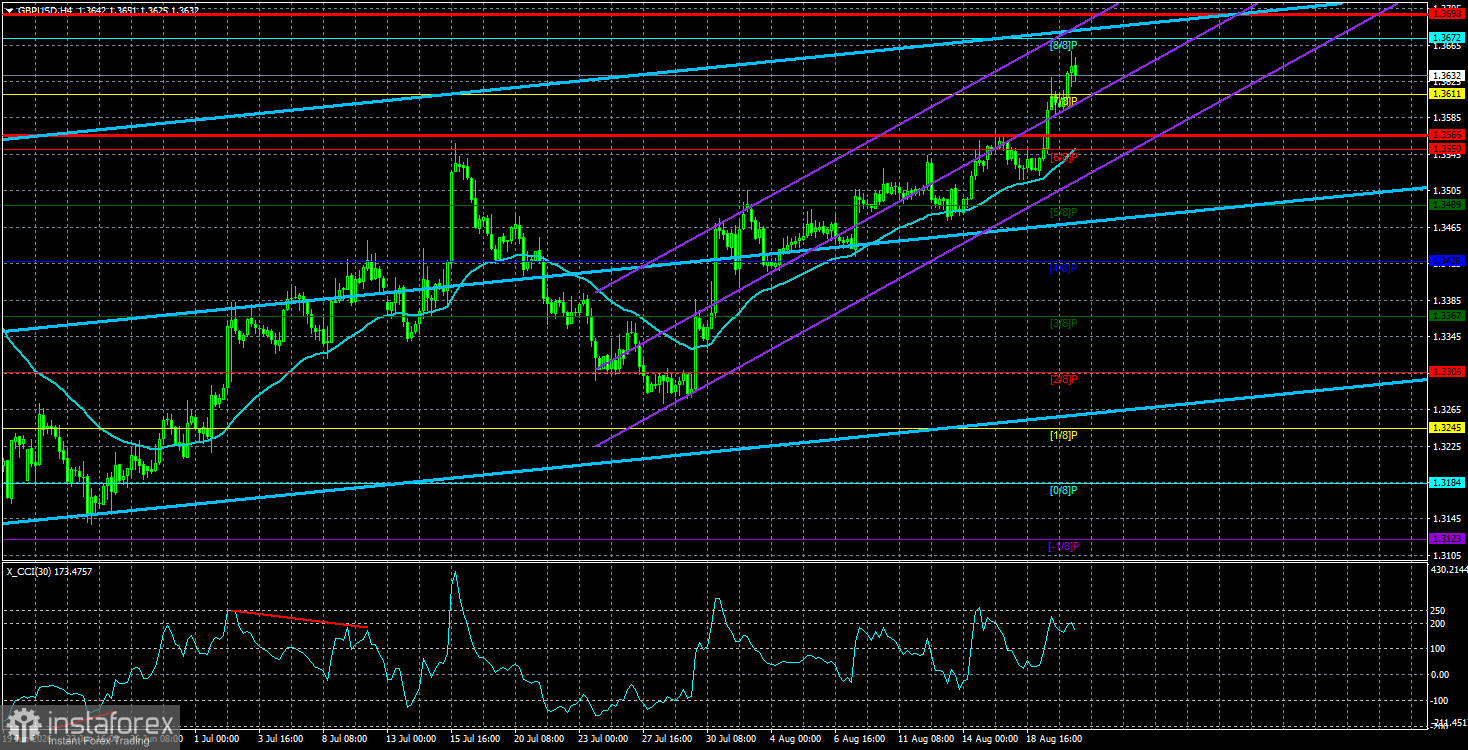Select the 1.3245 yellow price level tag
The width and height of the screenshot is (1468, 750).
[x=1447, y=428]
